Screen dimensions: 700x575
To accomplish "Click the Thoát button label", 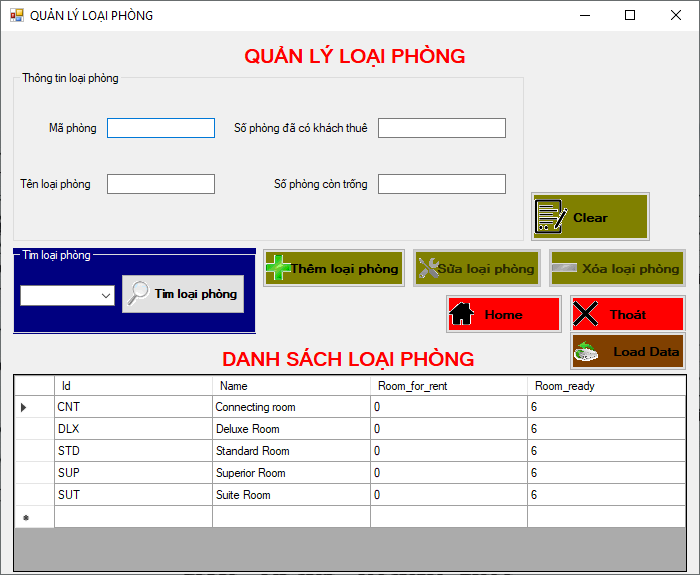I will coord(628,315).
